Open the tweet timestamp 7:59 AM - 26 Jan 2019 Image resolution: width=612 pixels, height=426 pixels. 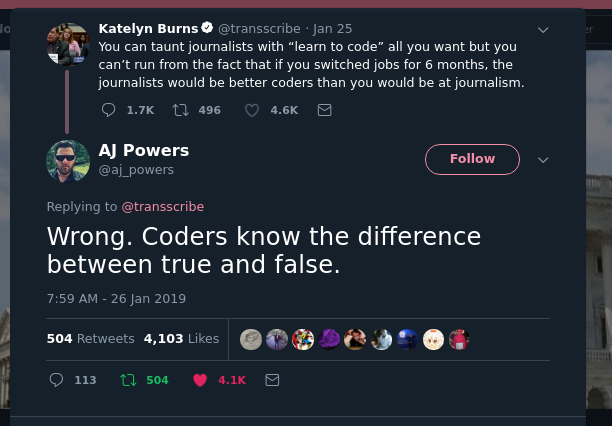[116, 299]
